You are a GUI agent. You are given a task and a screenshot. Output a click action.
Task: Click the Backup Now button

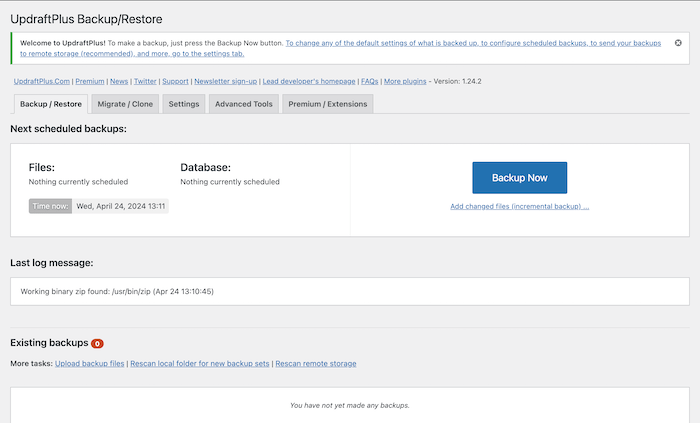coord(520,178)
